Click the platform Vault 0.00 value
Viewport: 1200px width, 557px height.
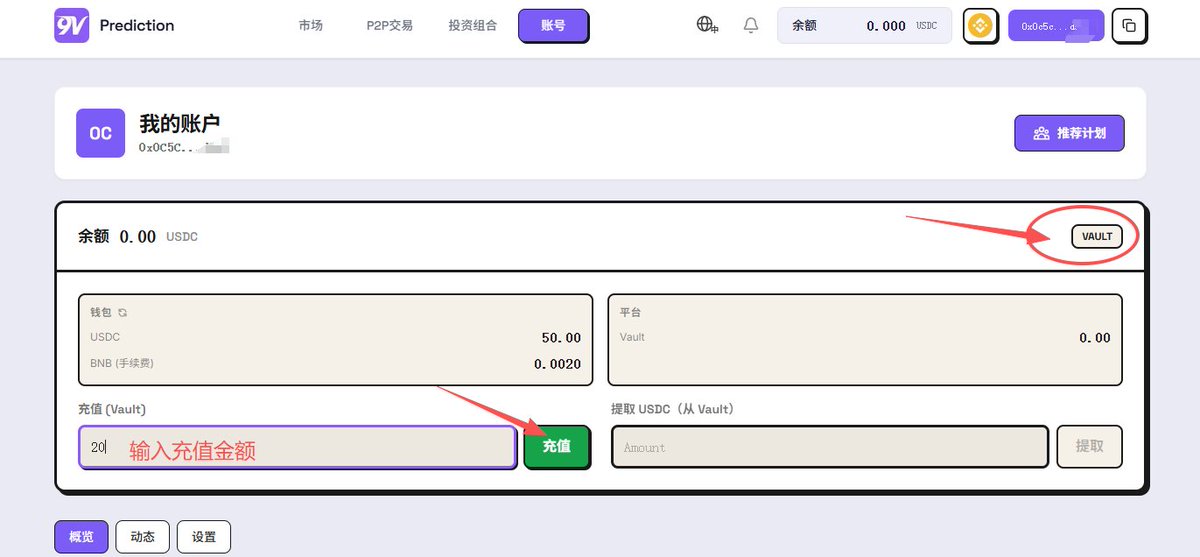coord(1095,338)
